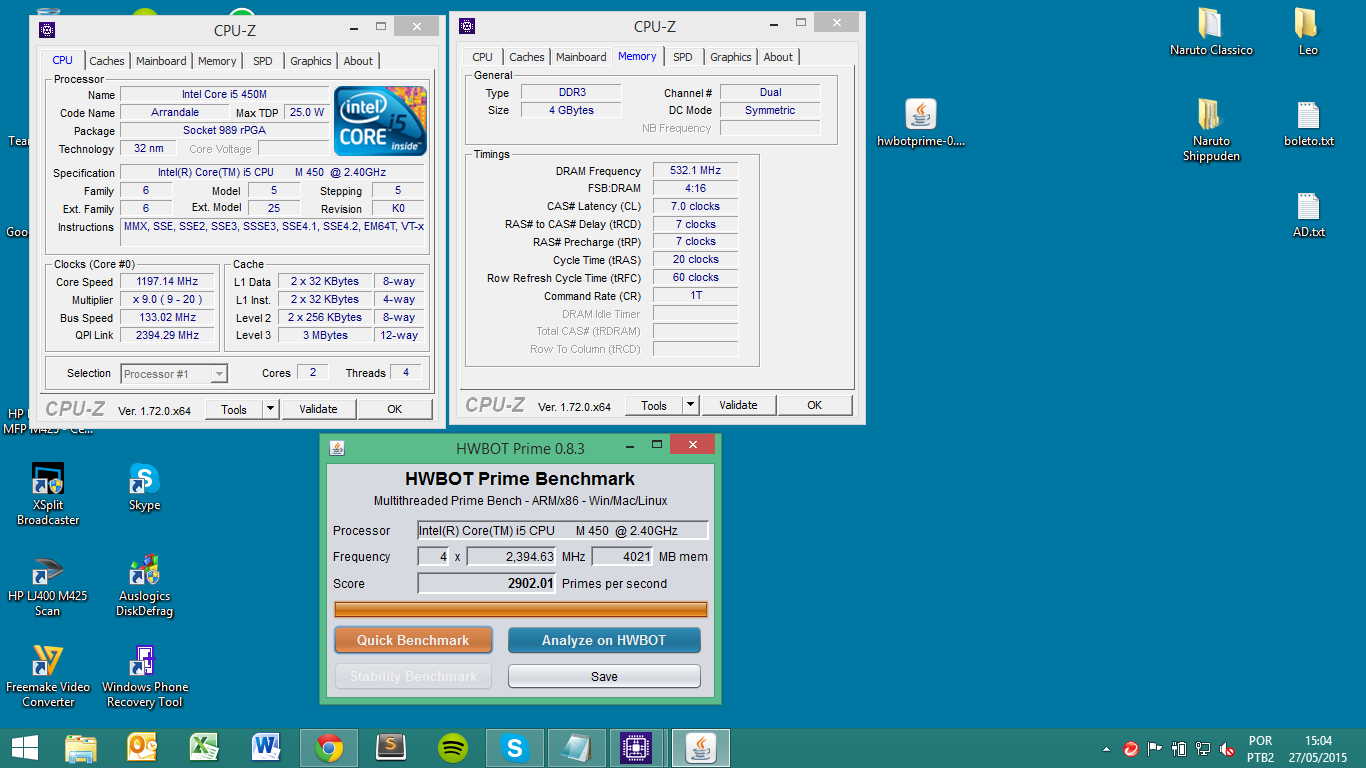This screenshot has width=1366, height=768.
Task: Open SPD tab in right CPU-Z window
Action: point(682,57)
